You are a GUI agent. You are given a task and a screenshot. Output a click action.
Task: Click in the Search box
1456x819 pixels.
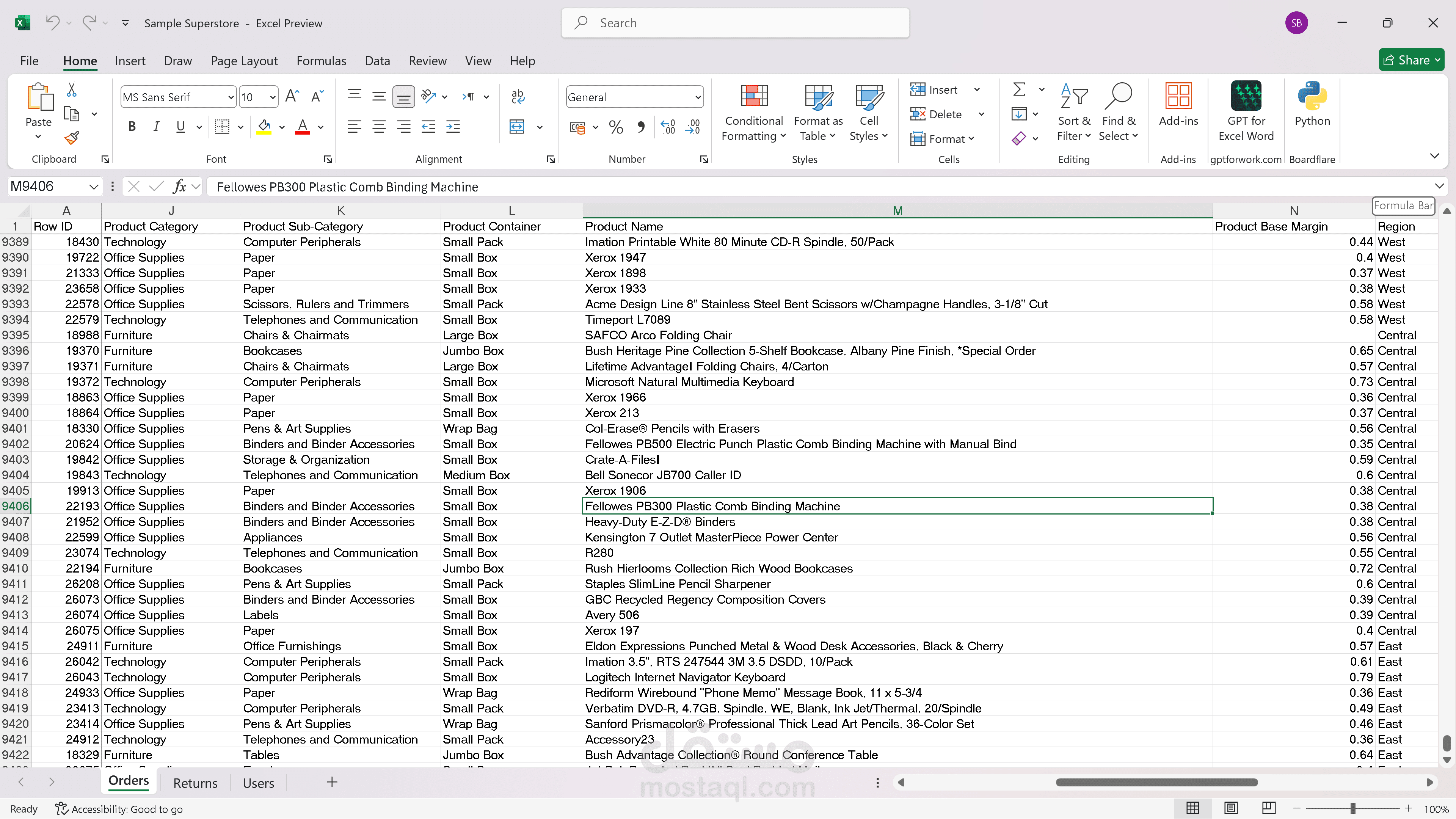pos(735,23)
